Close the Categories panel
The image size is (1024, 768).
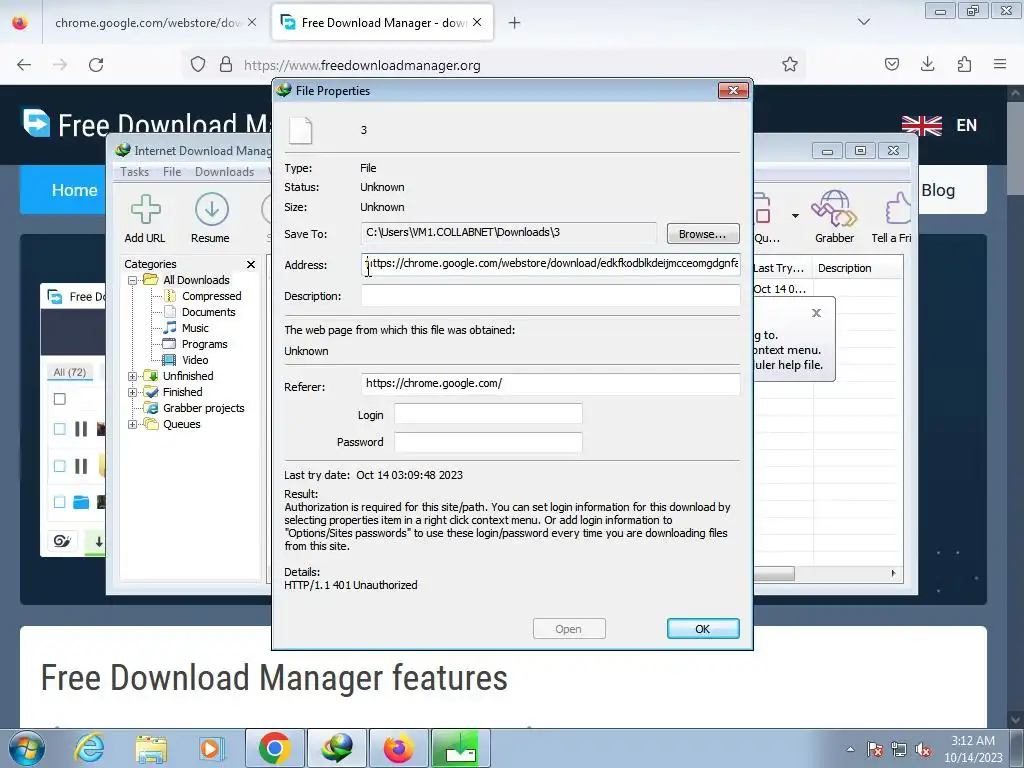coord(251,264)
